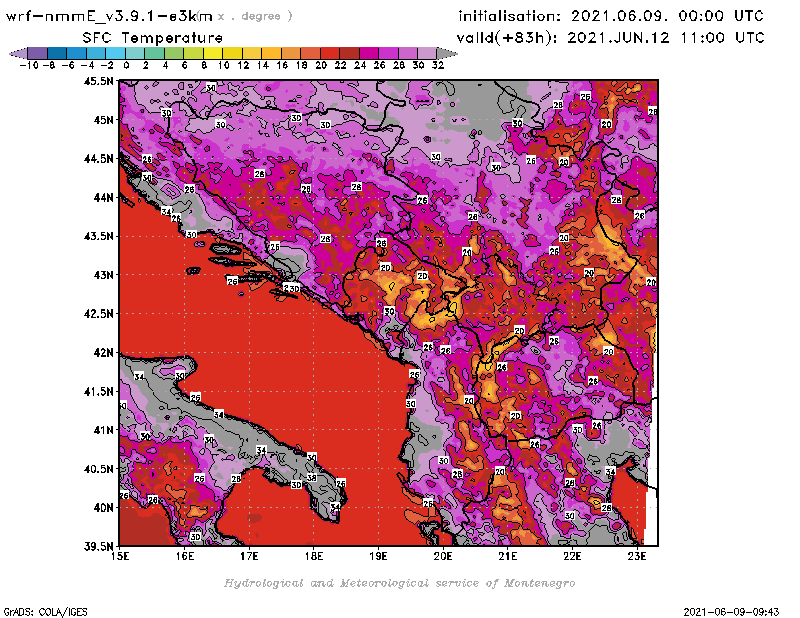Select the teal swatch between 0 and 2
The image size is (800, 618).
(135, 53)
